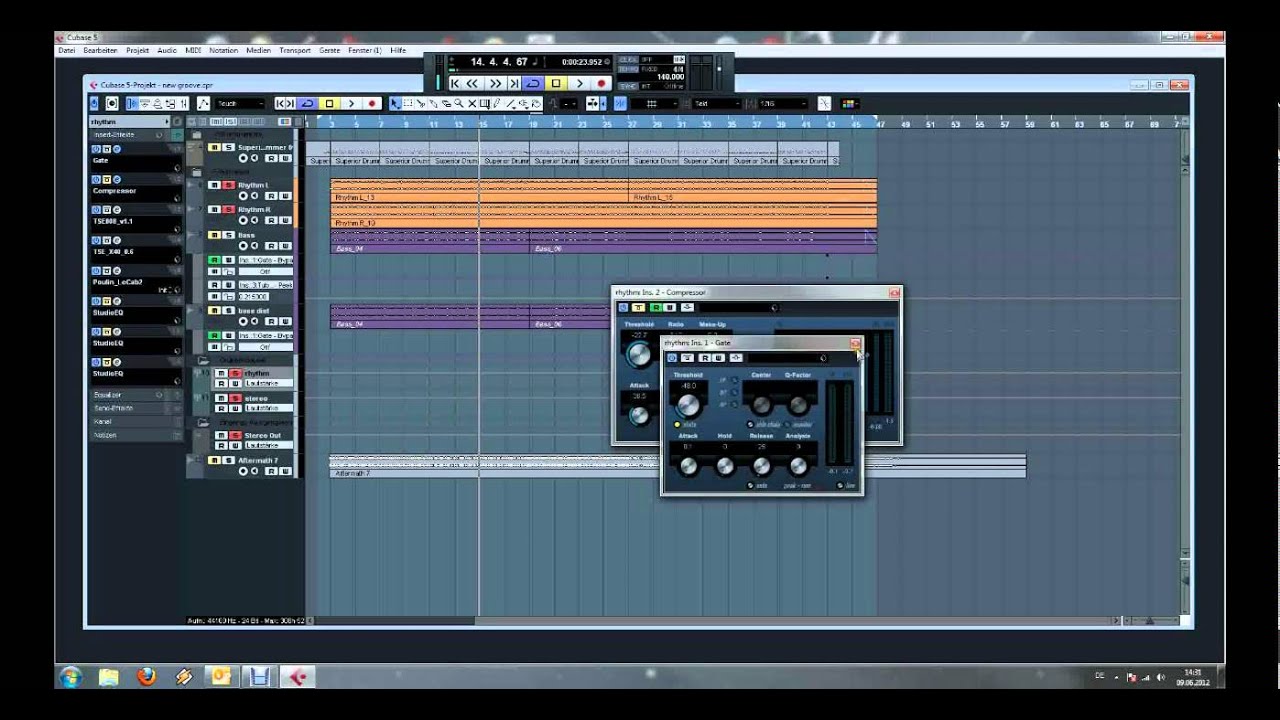This screenshot has height=720, width=1280.
Task: Click stop button in project toolbar
Action: click(x=329, y=103)
